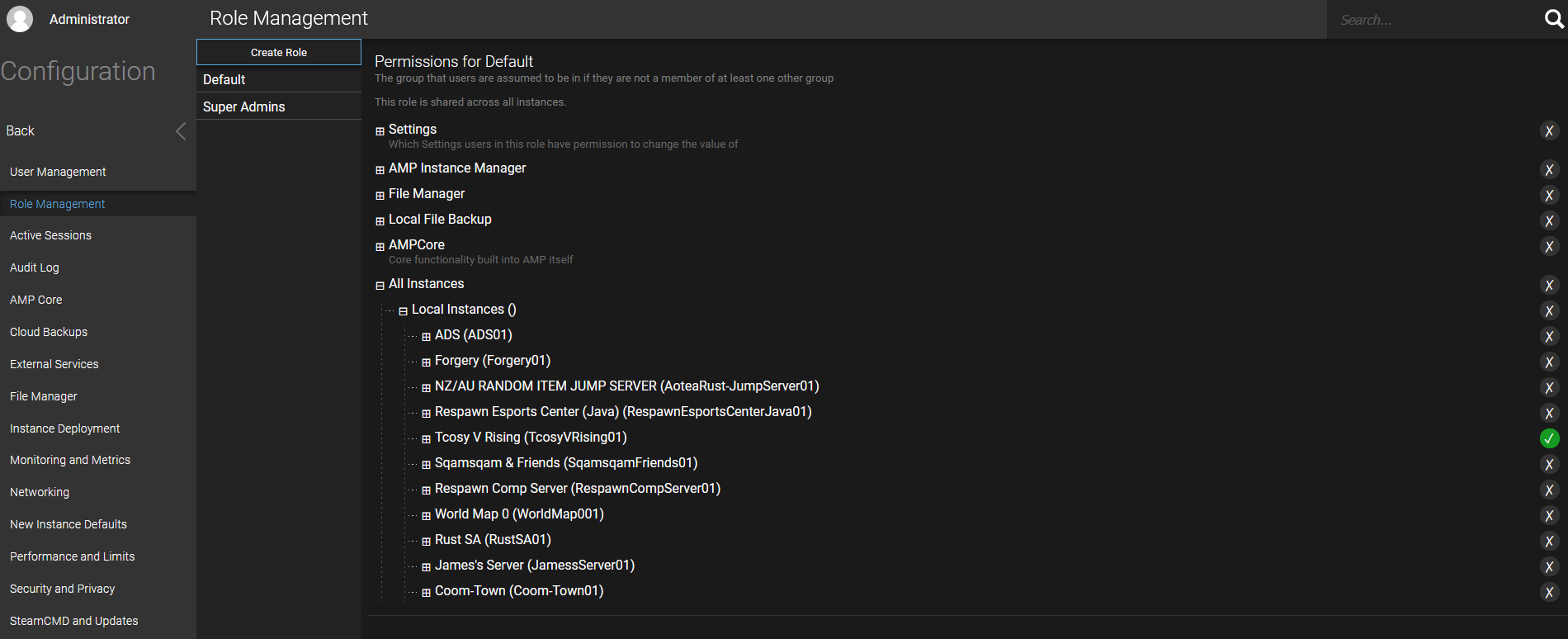Expand the Respawn Esports Center (Java) node
Image resolution: width=1568 pixels, height=639 pixels.
[x=426, y=414]
